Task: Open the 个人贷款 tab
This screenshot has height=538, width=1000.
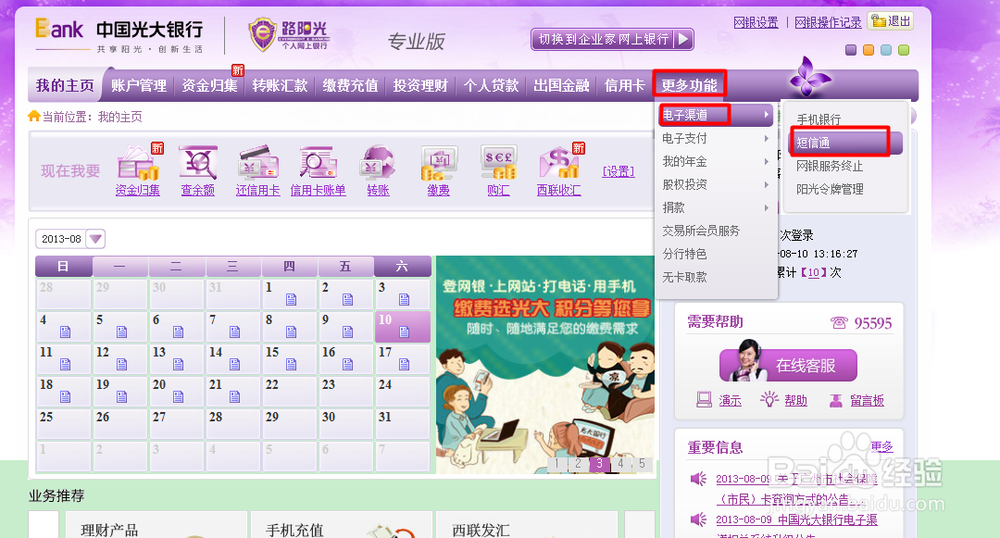Action: [x=491, y=85]
